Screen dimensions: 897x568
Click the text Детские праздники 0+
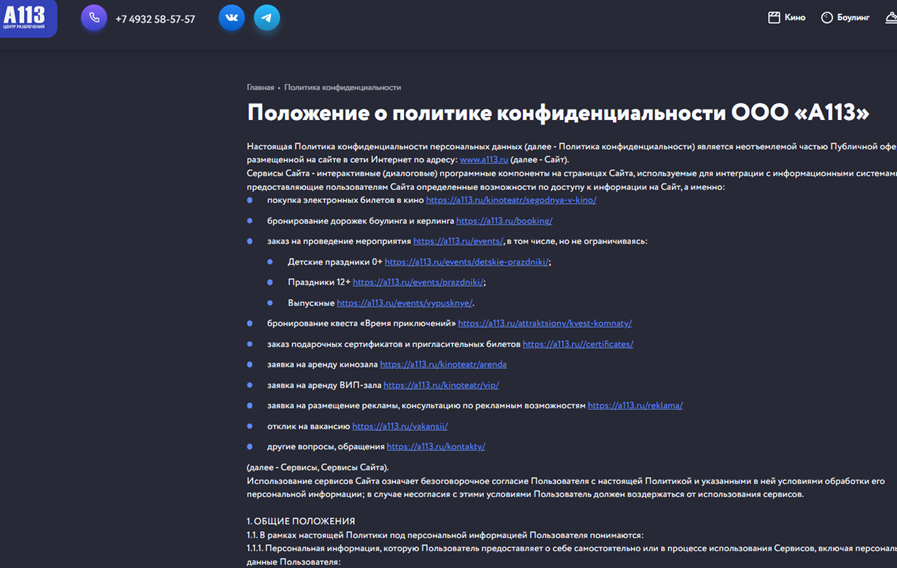[335, 262]
